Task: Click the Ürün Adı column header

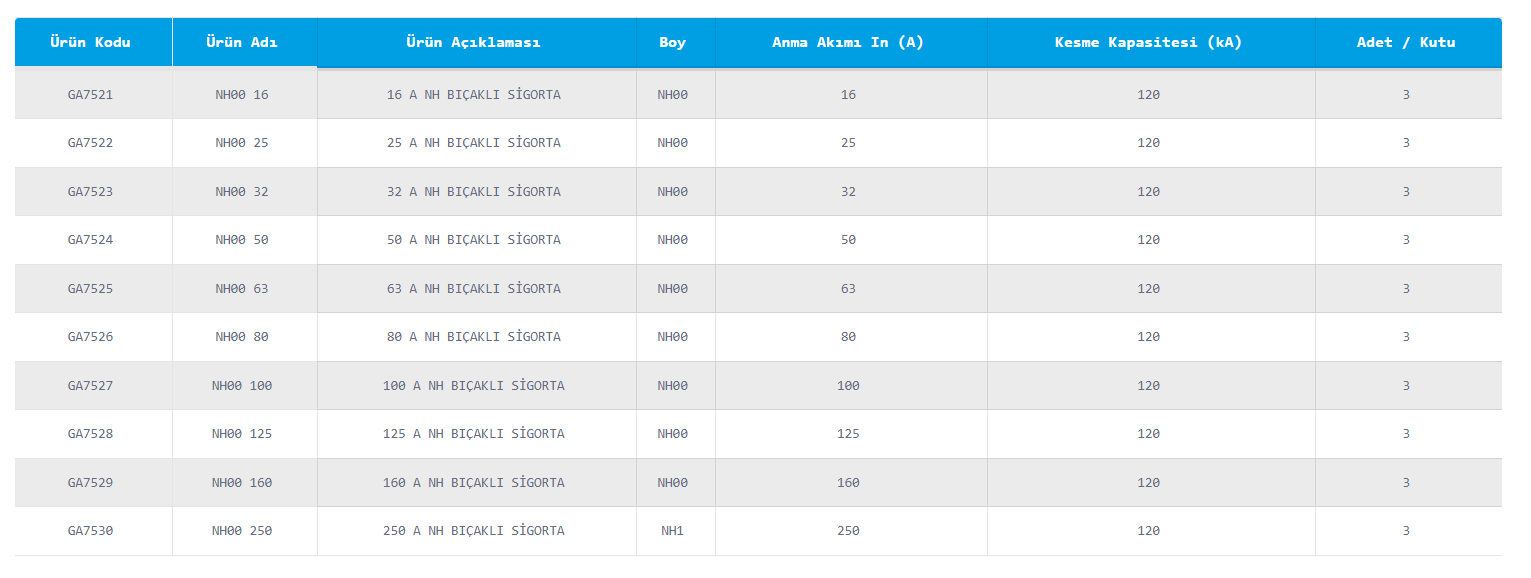Action: pos(242,42)
